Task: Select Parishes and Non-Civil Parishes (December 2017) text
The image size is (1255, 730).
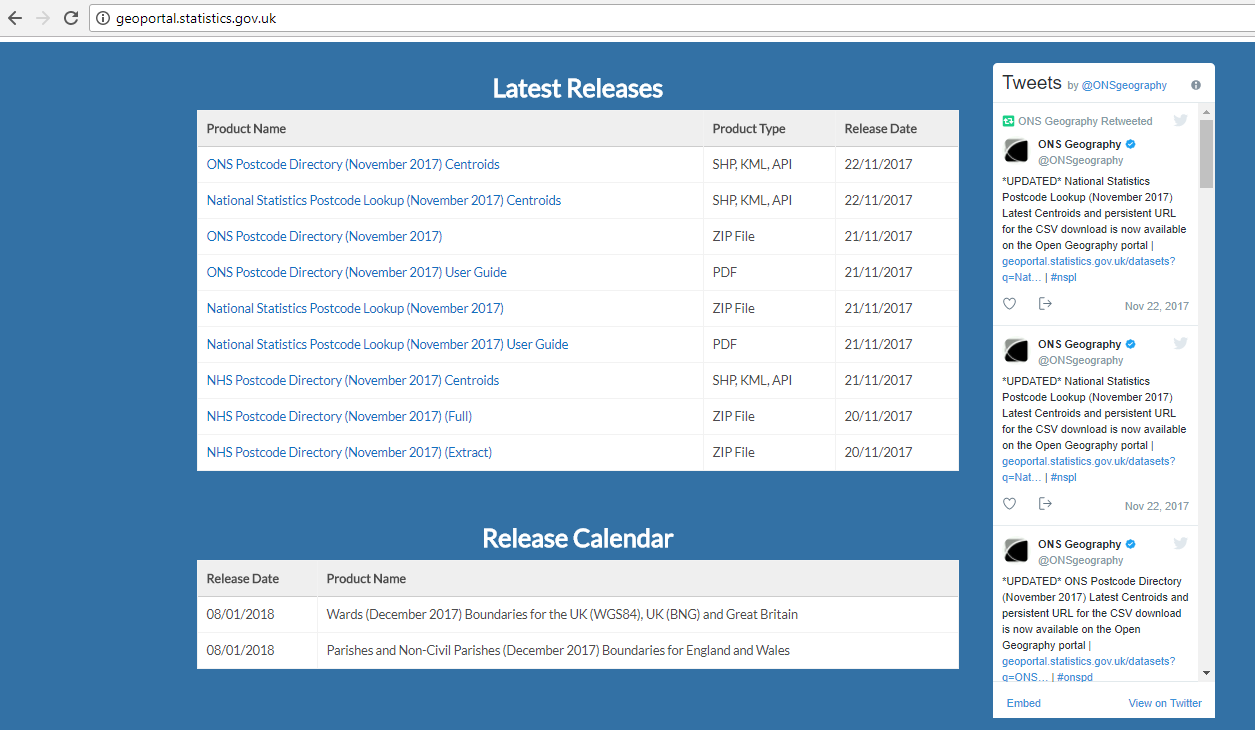Action: point(558,650)
